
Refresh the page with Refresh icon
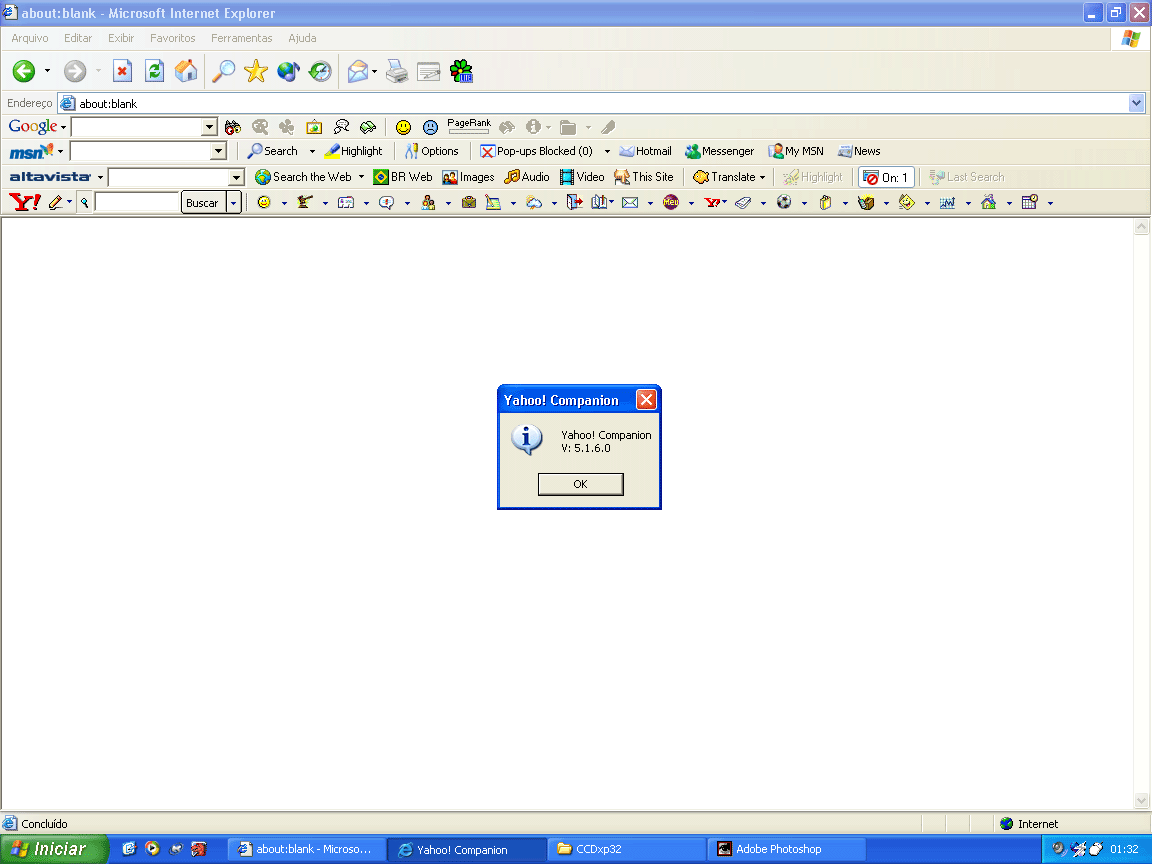tap(154, 71)
